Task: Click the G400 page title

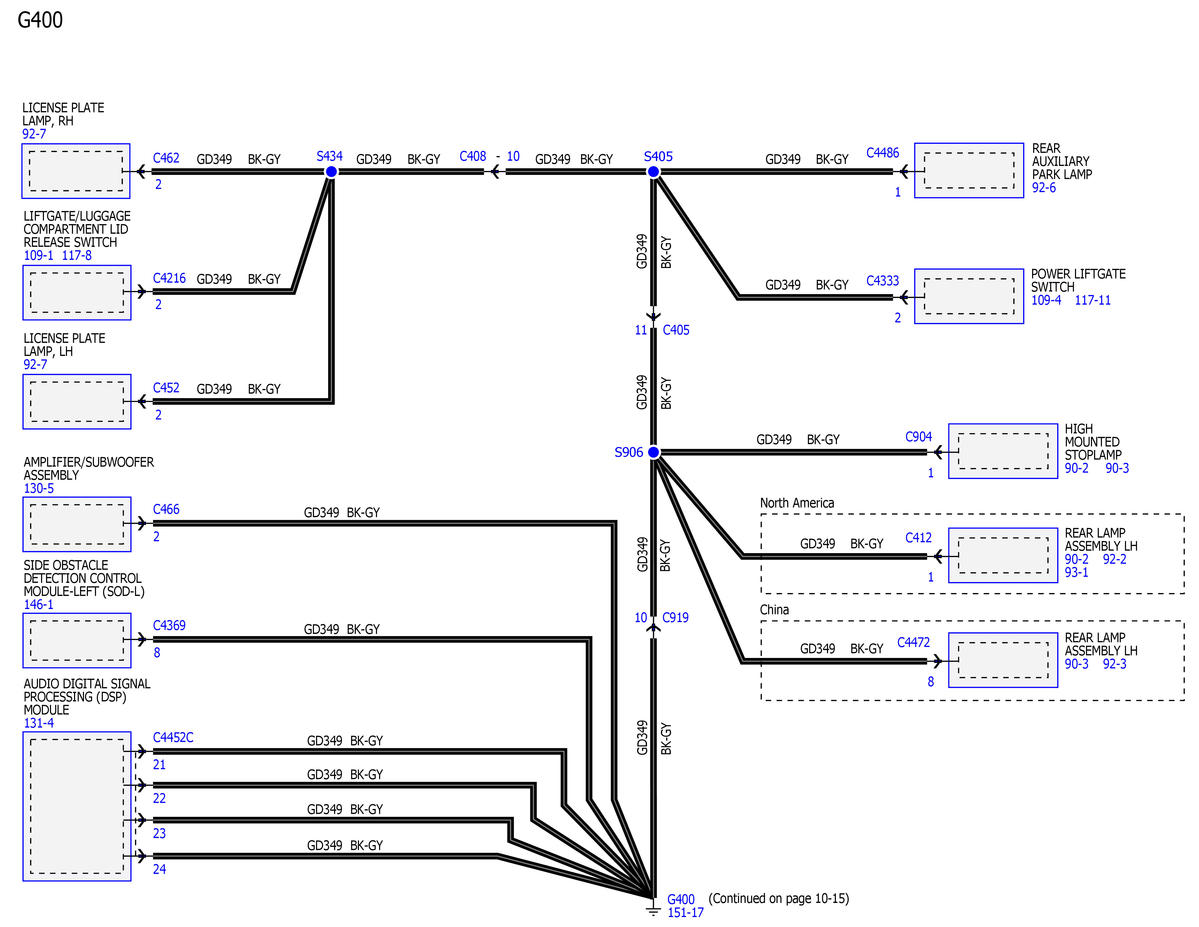Action: pos(40,20)
